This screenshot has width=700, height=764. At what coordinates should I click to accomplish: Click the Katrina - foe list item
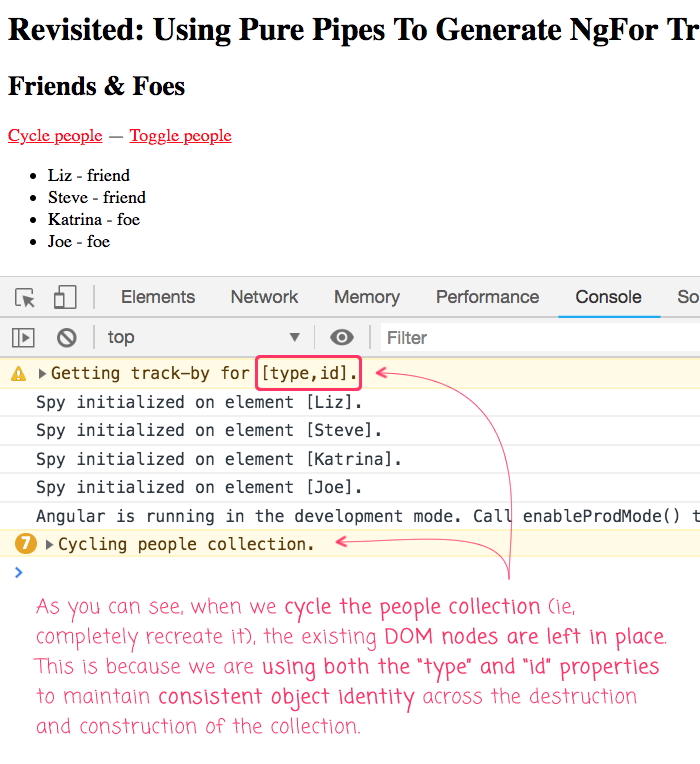point(94,219)
